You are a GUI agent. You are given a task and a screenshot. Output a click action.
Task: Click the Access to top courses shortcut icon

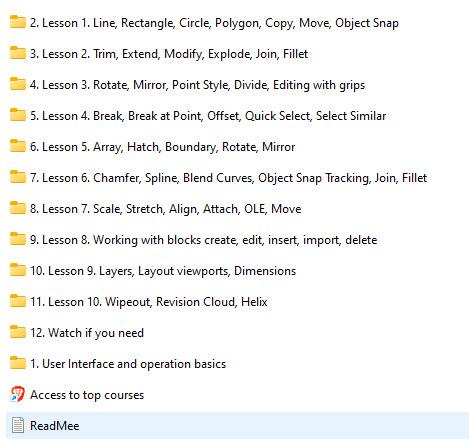[18, 394]
